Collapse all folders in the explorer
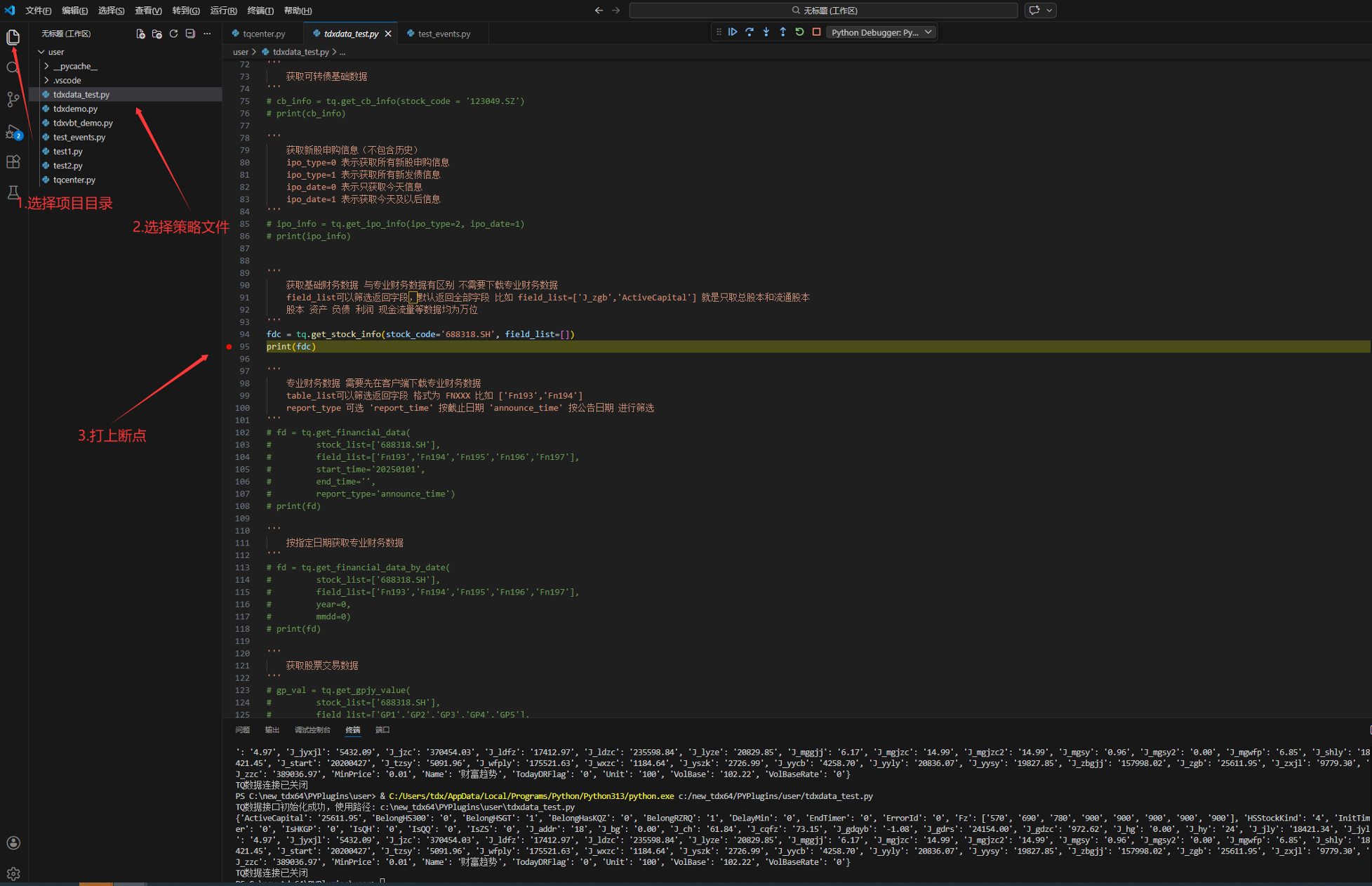Screen dimensions: 1372x886 (190, 34)
